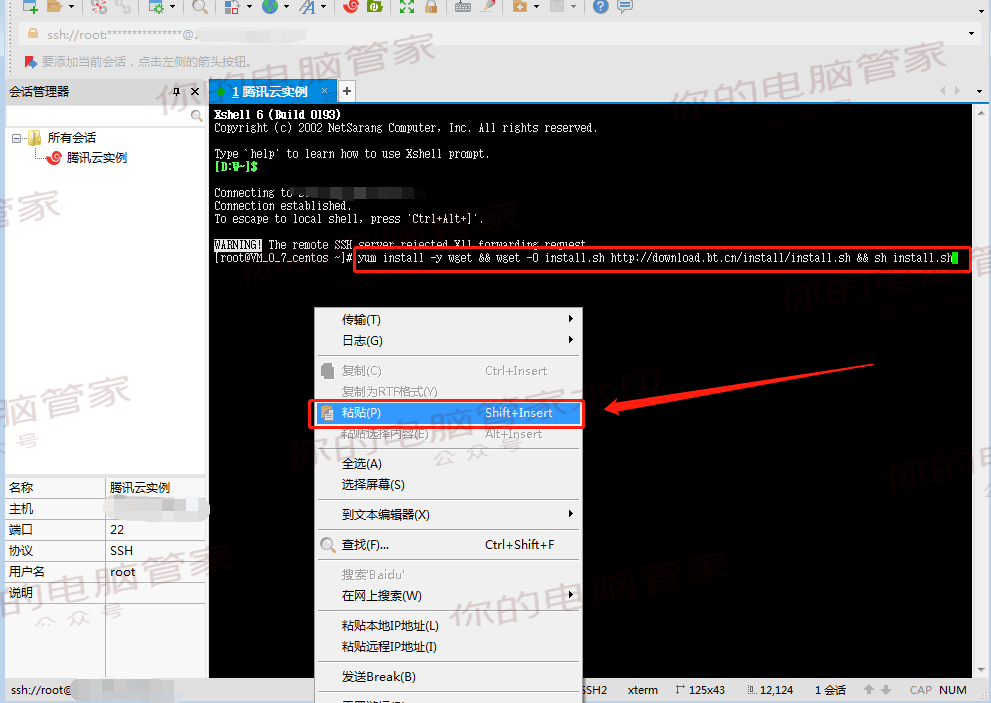
Task: Click the status bar down arrow
Action: point(886,690)
